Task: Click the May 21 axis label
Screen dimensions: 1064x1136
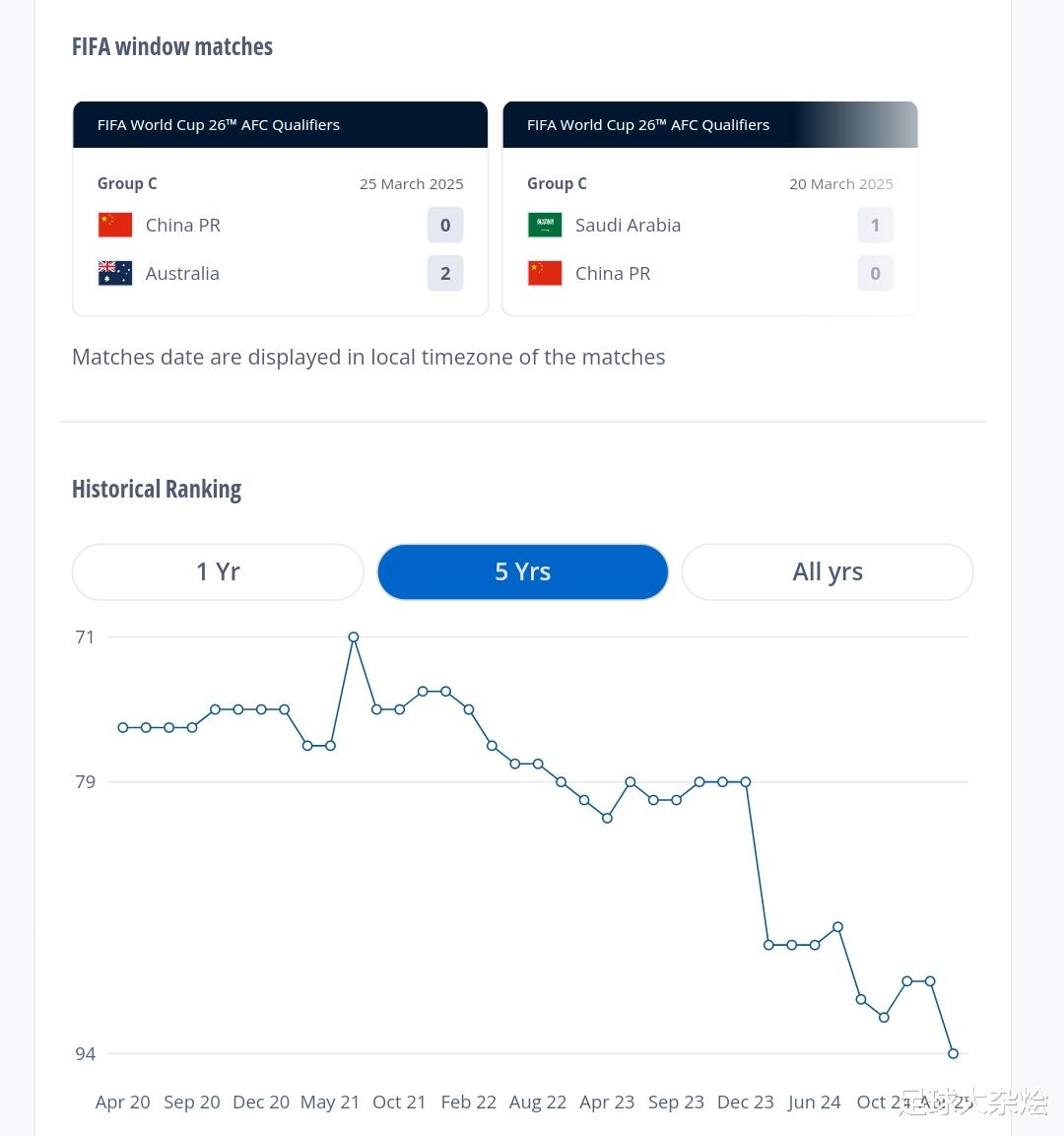Action: (x=330, y=1102)
